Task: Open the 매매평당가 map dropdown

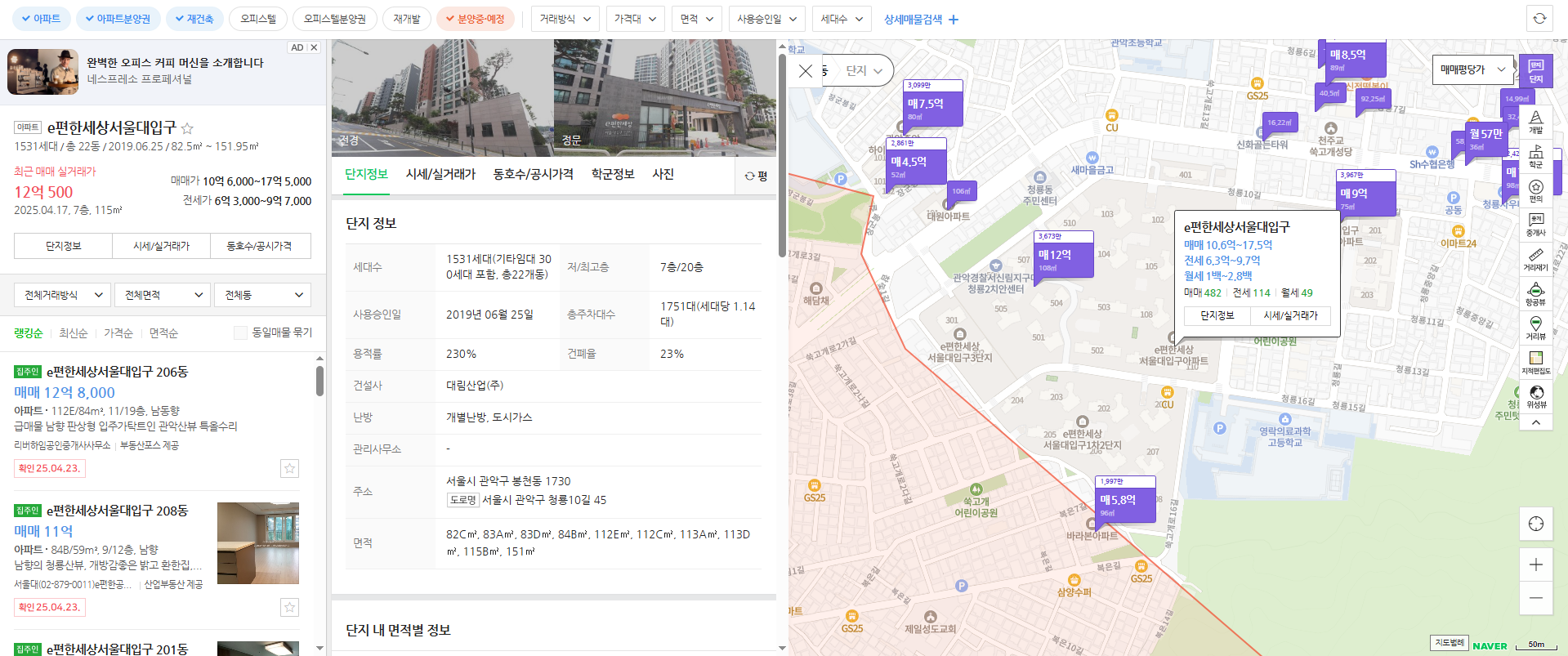Action: [x=1472, y=70]
